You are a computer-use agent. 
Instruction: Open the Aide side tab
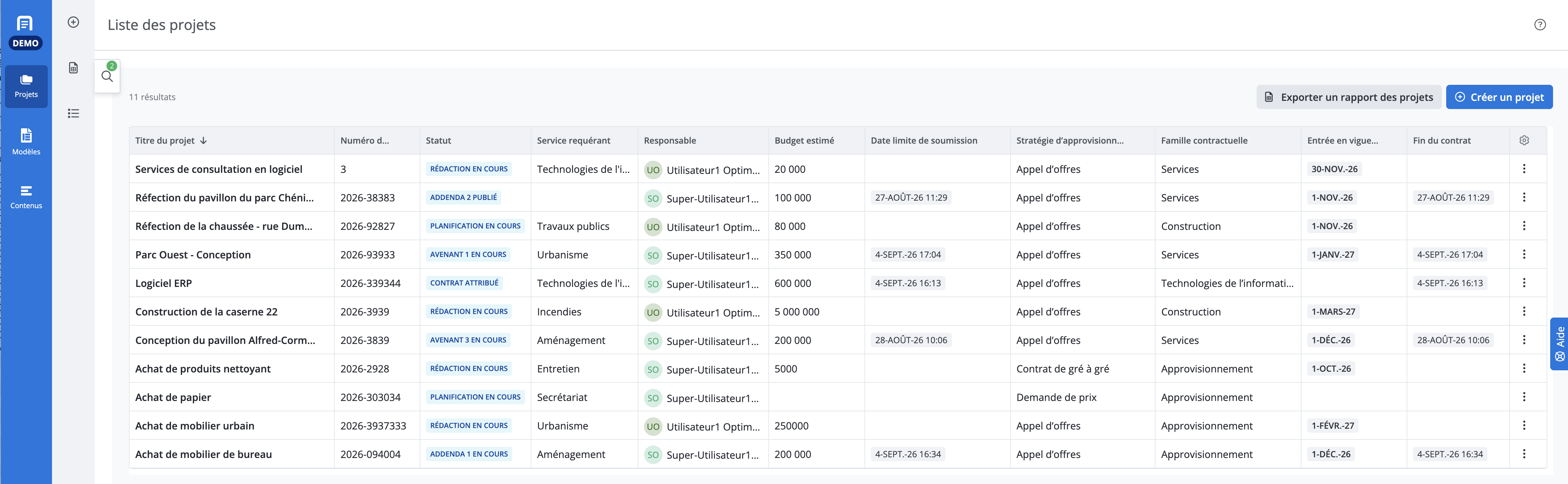pos(1559,344)
